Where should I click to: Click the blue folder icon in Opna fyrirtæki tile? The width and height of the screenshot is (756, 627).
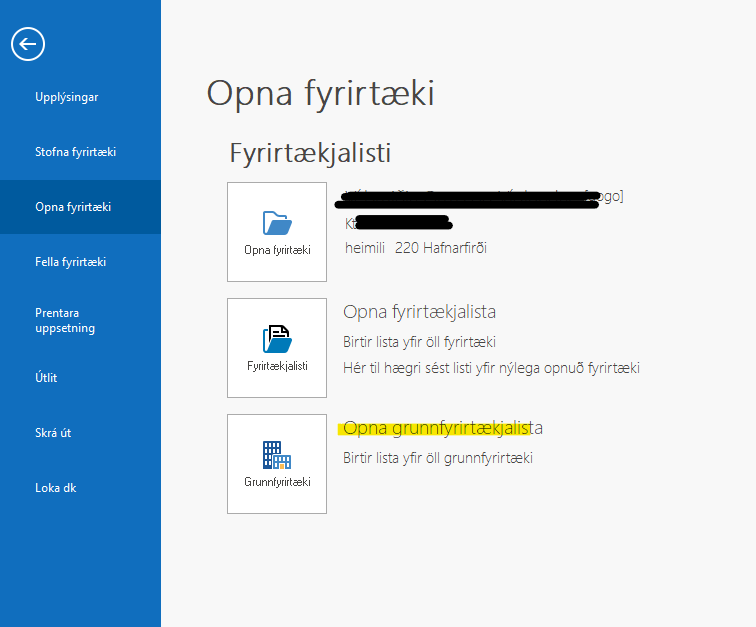(x=277, y=222)
